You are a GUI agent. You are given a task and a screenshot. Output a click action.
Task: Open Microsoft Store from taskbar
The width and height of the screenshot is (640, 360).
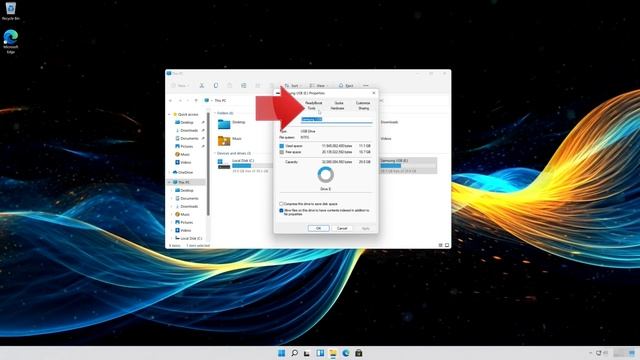pyautogui.click(x=359, y=353)
